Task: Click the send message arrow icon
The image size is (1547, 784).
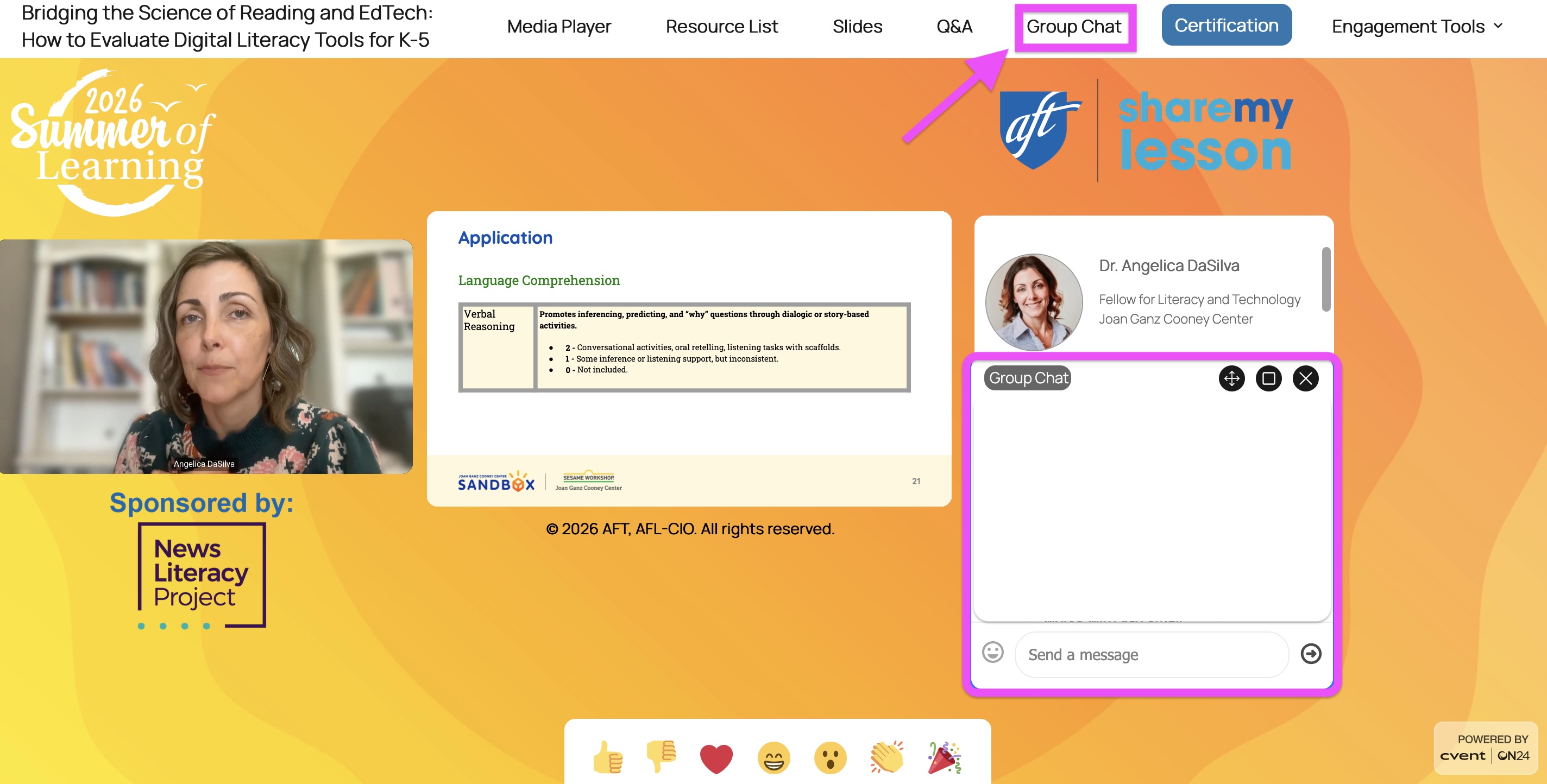Action: click(x=1311, y=653)
